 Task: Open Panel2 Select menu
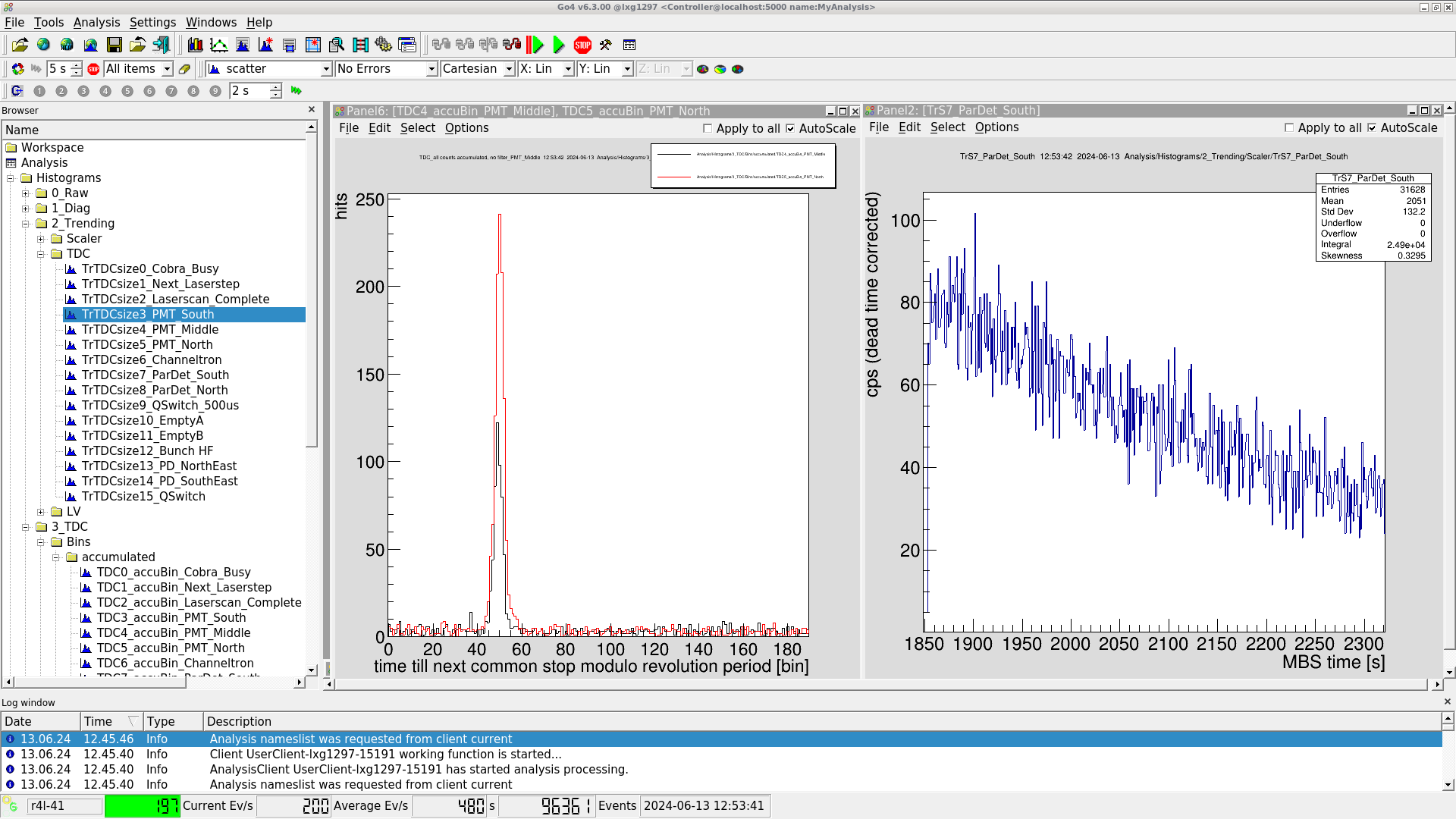(x=948, y=127)
